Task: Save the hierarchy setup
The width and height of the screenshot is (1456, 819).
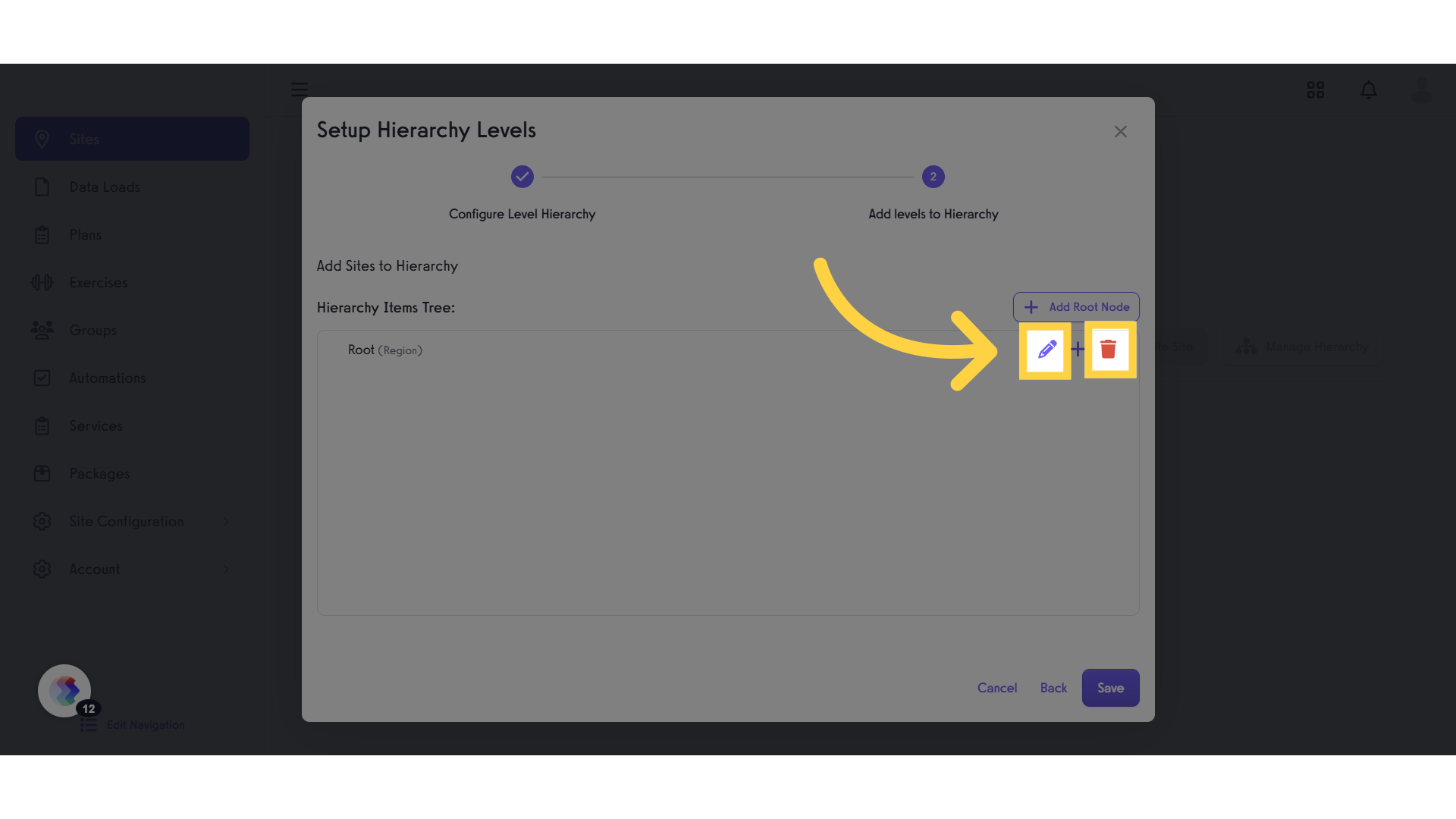Action: (x=1110, y=688)
